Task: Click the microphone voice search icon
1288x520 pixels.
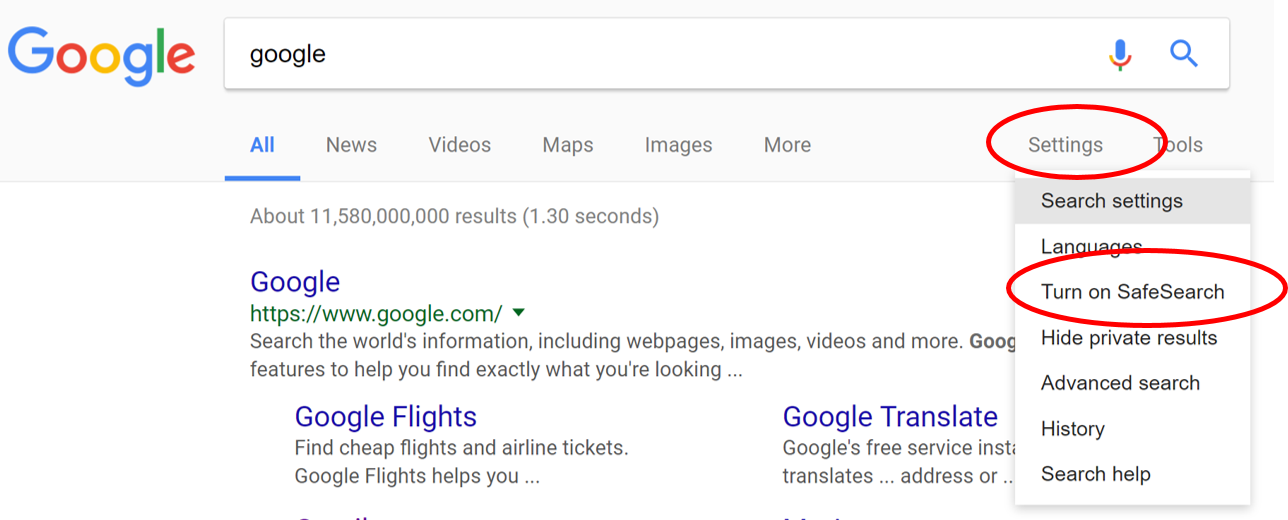Action: pyautogui.click(x=1120, y=54)
